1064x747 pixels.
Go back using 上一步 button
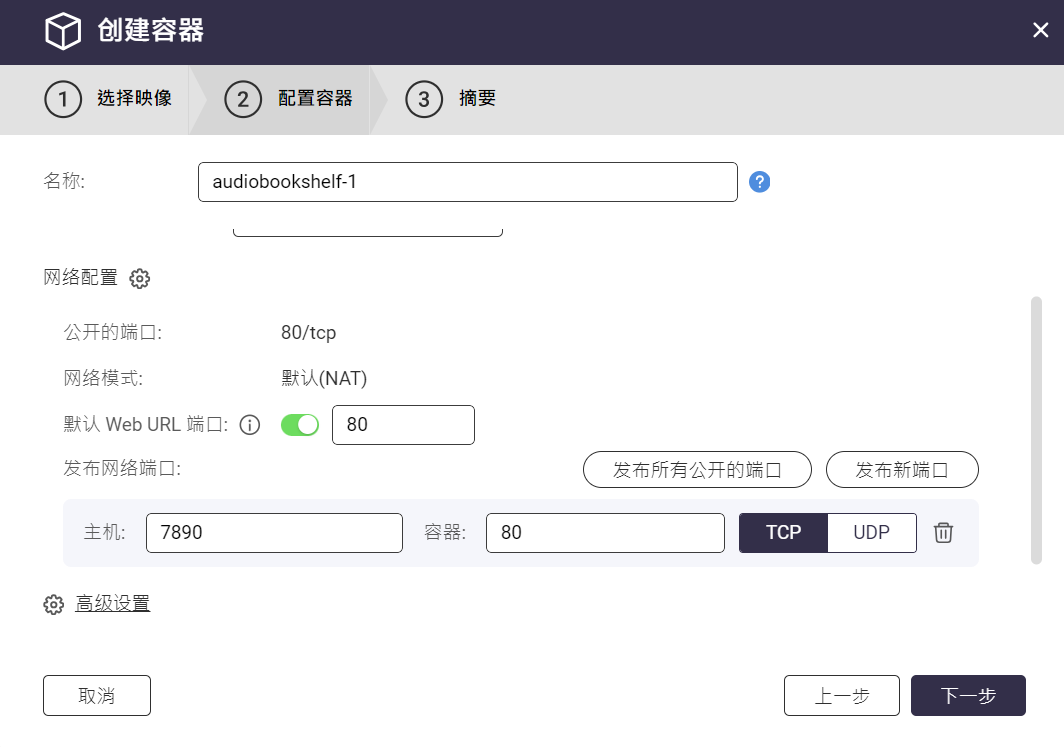click(841, 696)
